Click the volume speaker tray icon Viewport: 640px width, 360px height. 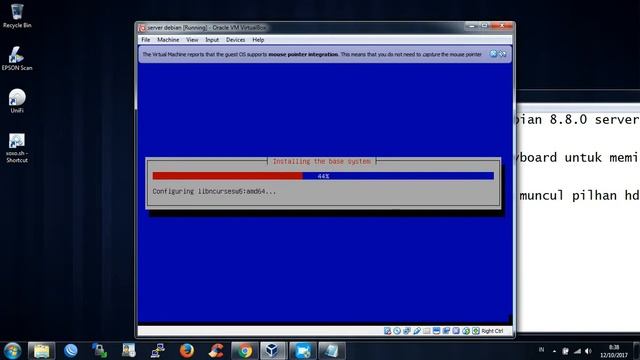[x=588, y=351]
